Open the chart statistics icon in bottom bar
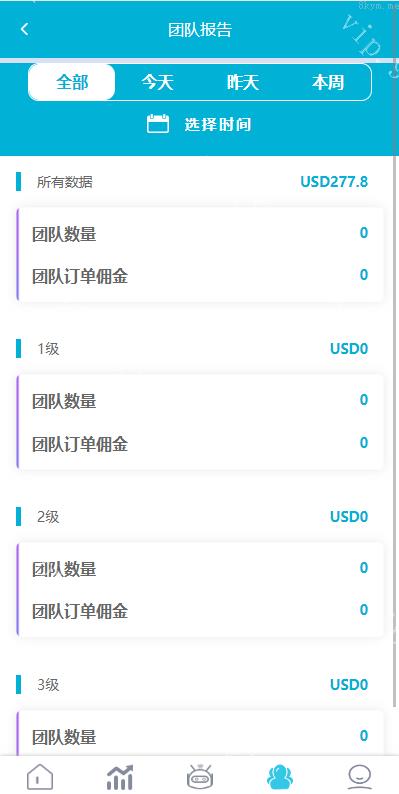The width and height of the screenshot is (399, 794). [x=120, y=776]
